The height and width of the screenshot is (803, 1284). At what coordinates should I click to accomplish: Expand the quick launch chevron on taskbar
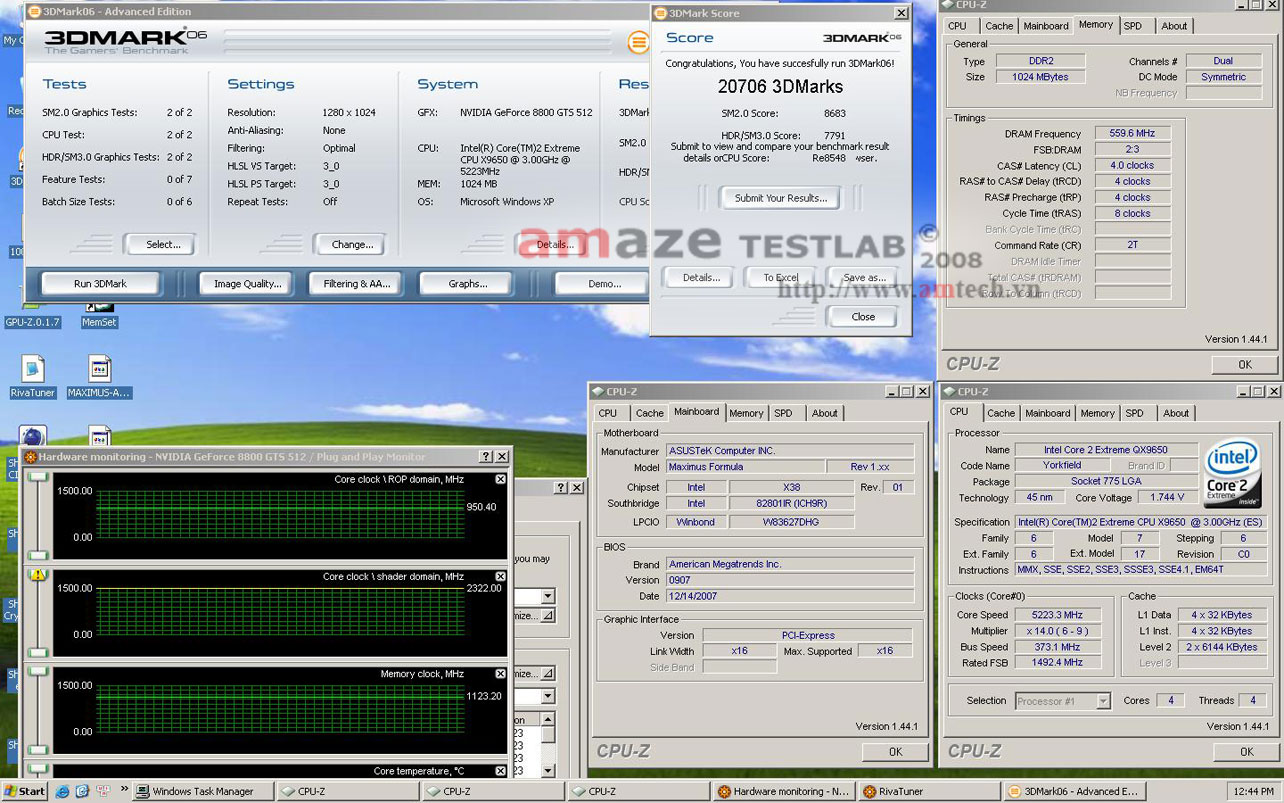pyautogui.click(x=125, y=791)
